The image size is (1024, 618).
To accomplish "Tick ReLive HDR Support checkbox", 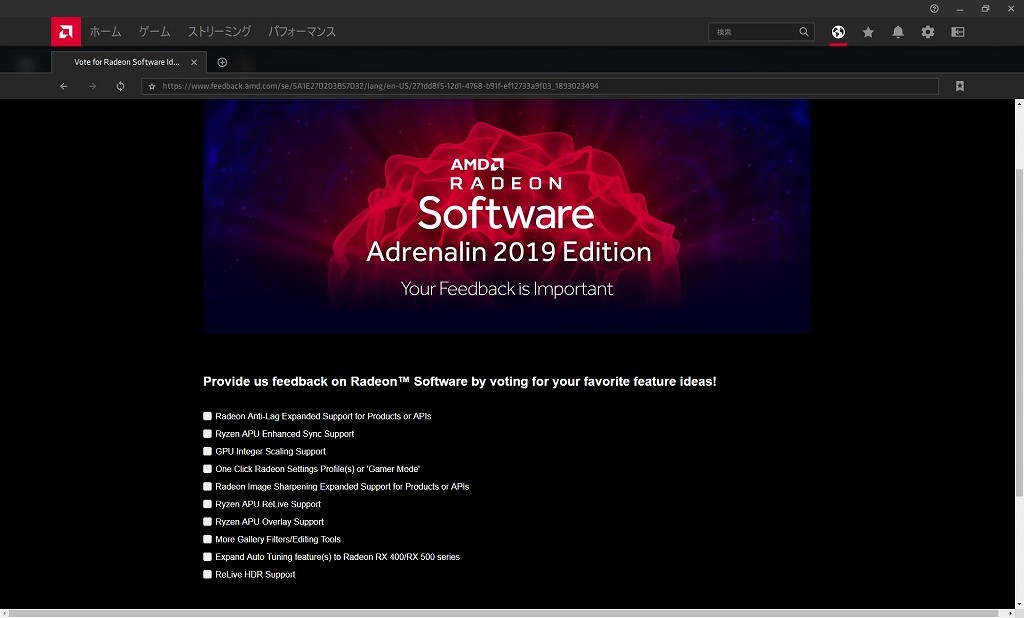I will click(x=208, y=574).
